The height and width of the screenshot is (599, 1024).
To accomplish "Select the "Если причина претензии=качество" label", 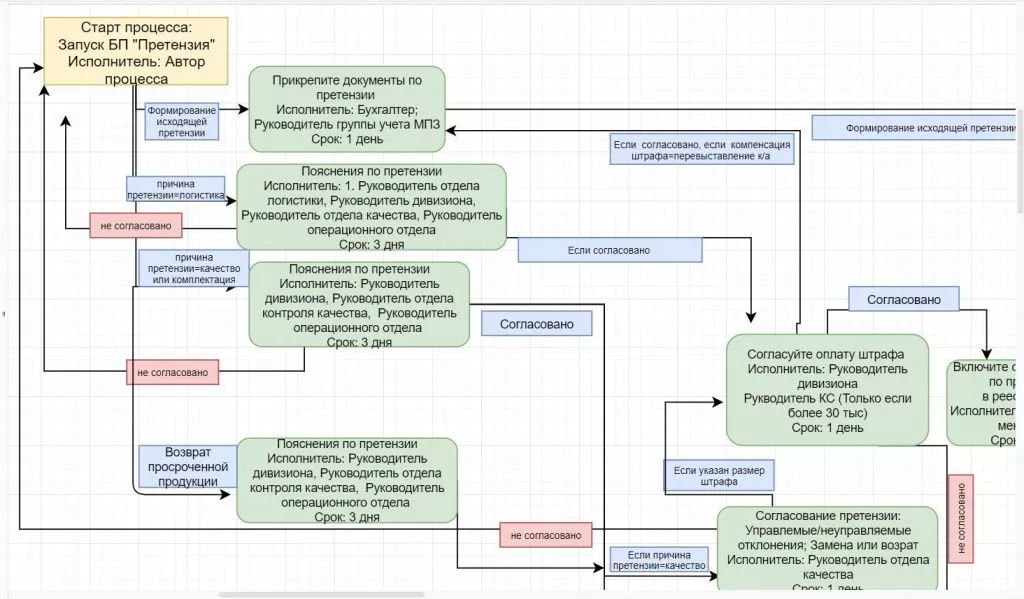I will [x=659, y=559].
